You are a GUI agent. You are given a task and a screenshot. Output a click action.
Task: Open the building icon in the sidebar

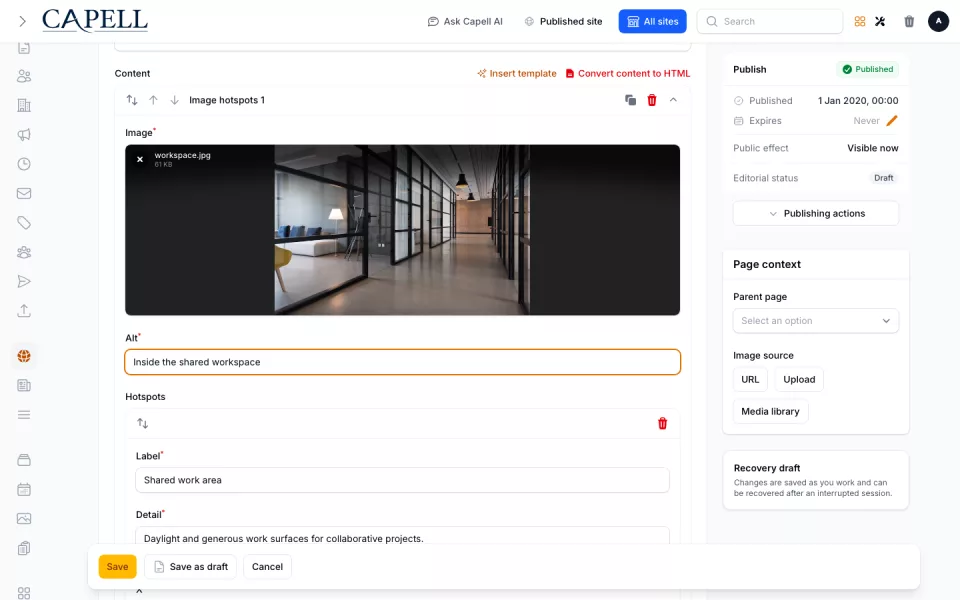(x=24, y=105)
